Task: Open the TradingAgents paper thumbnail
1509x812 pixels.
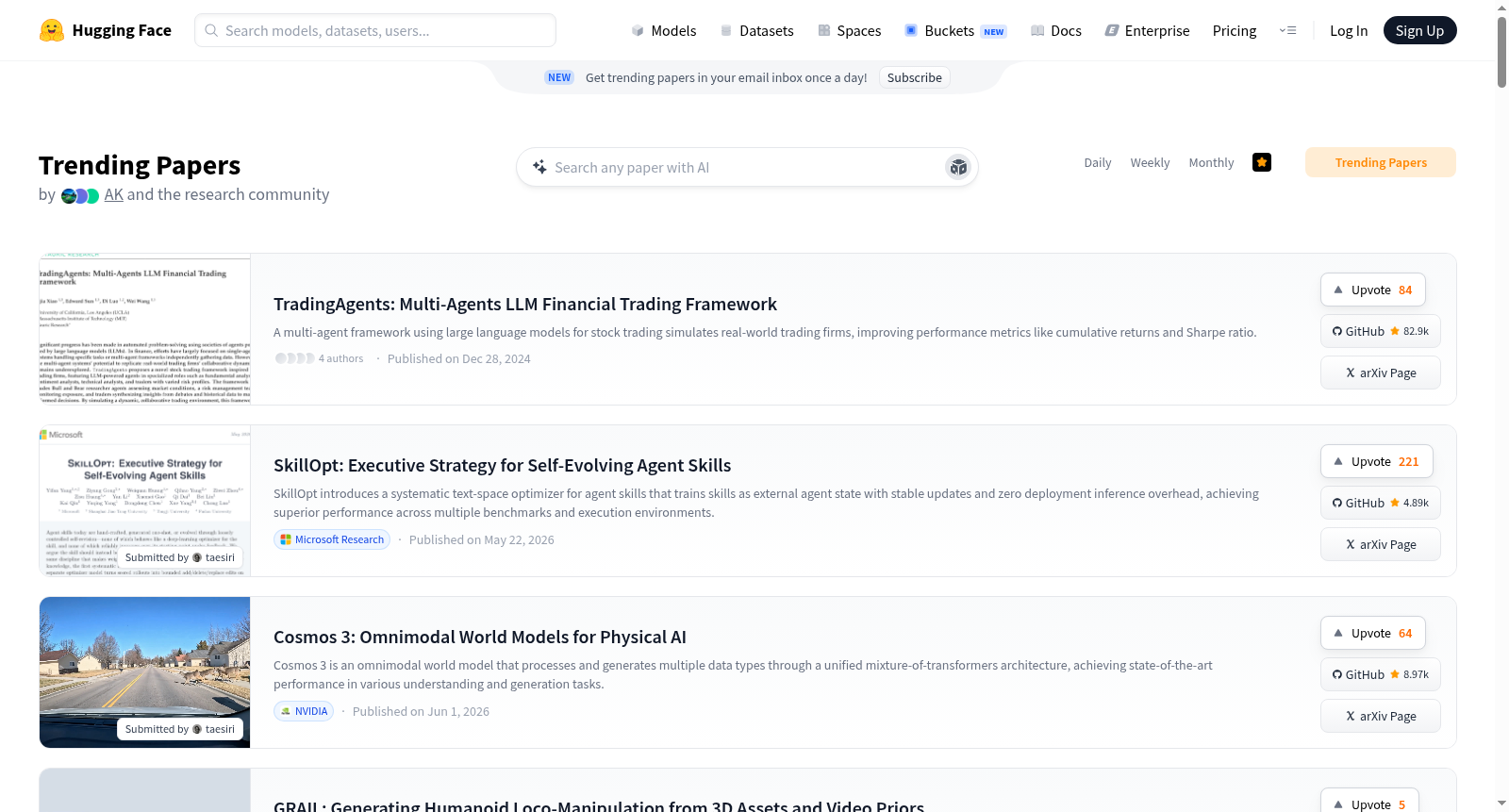Action: 144,329
